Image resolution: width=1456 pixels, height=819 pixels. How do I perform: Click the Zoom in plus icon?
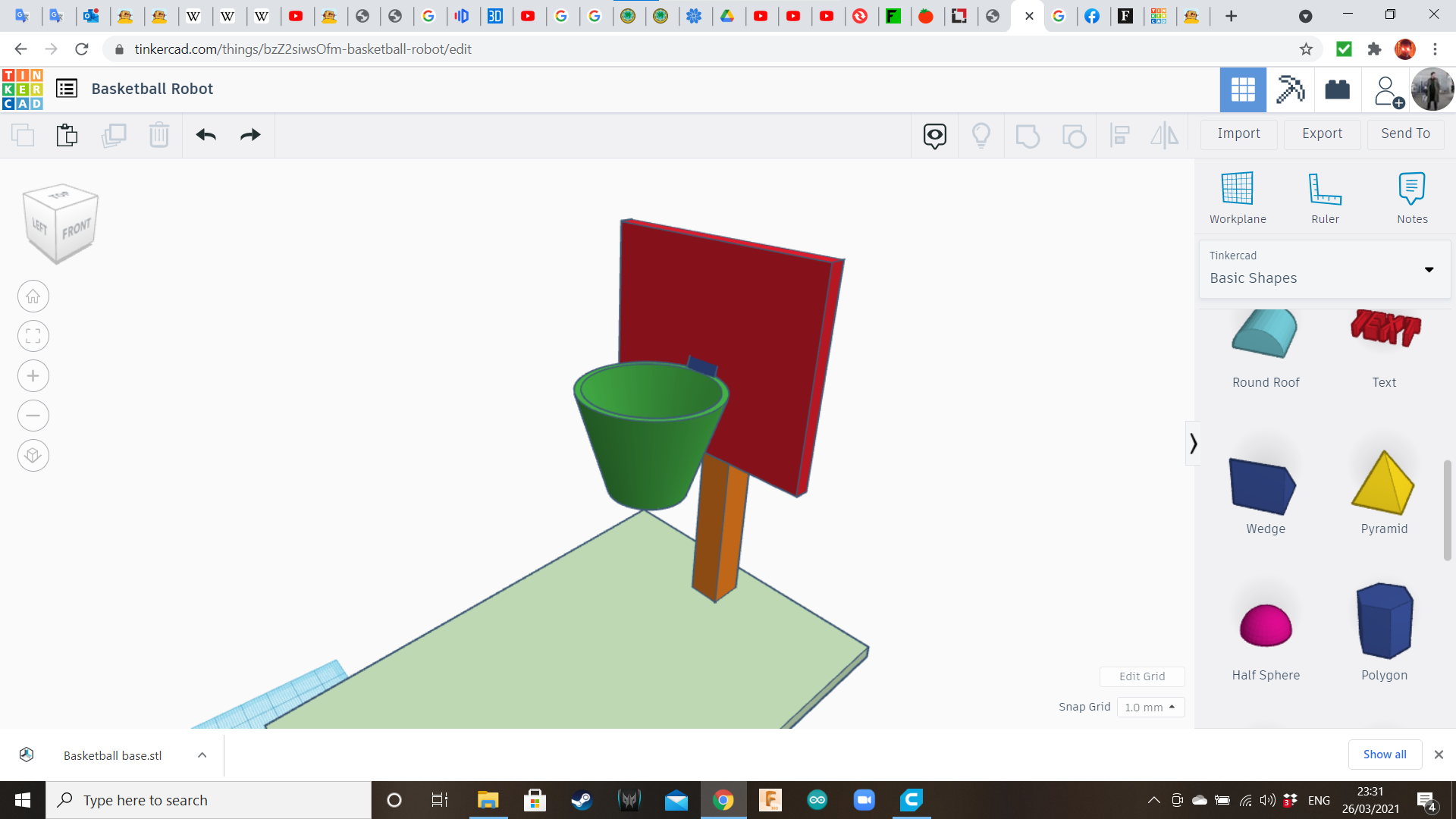[33, 376]
